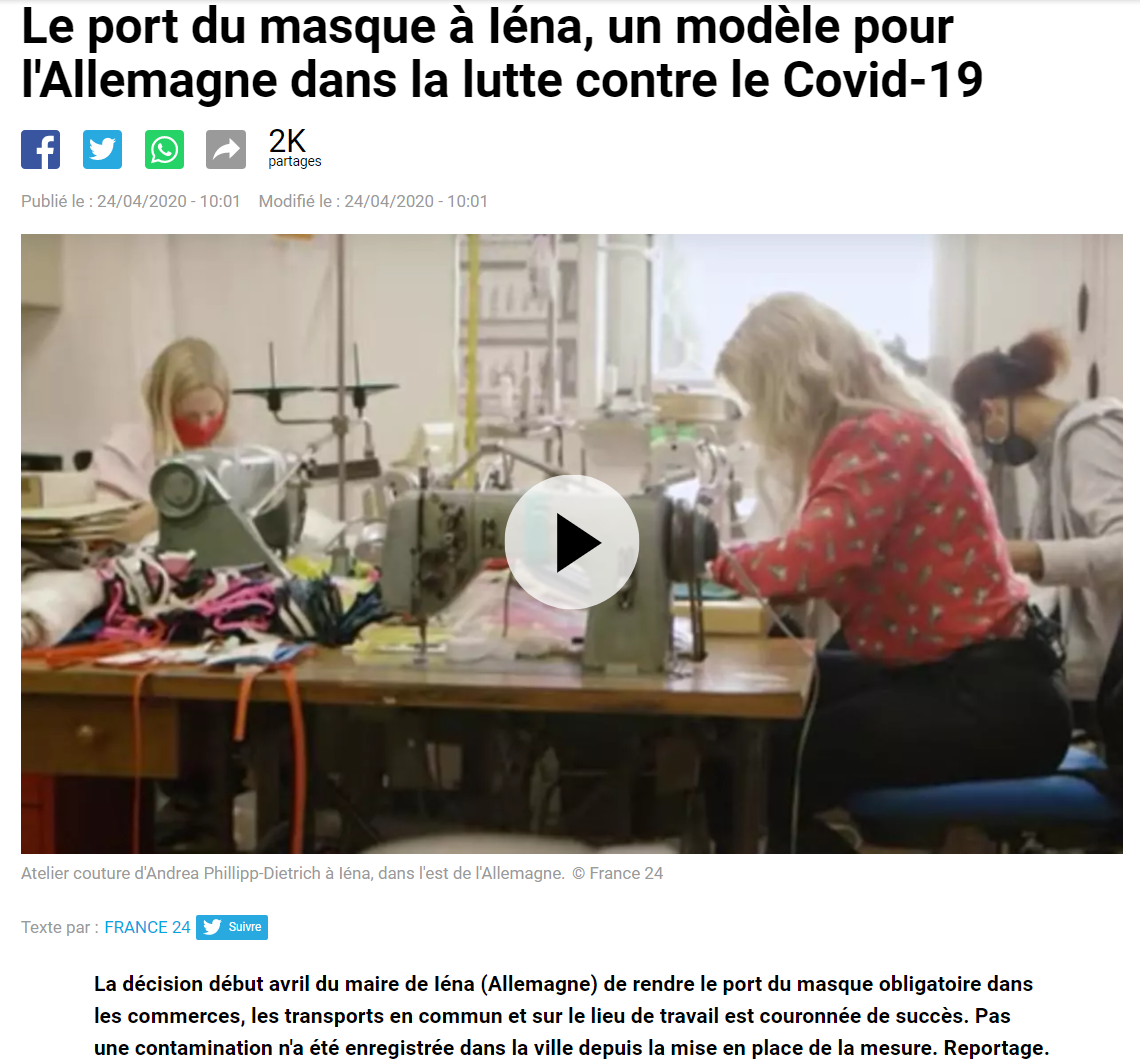Click the bold introduction paragraph
The height and width of the screenshot is (1063, 1140).
[571, 1016]
